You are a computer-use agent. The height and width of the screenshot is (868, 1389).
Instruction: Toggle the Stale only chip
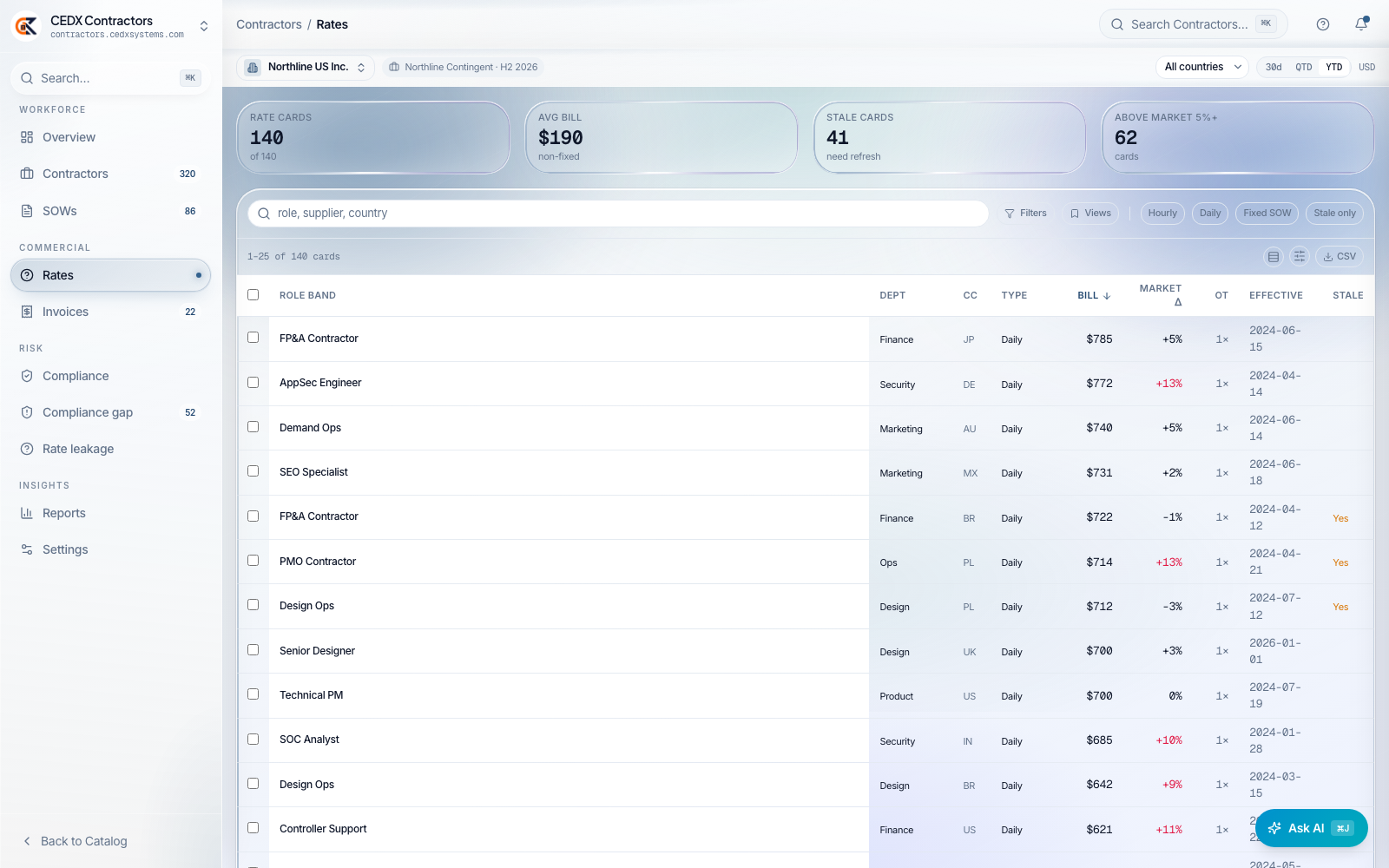pos(1334,214)
